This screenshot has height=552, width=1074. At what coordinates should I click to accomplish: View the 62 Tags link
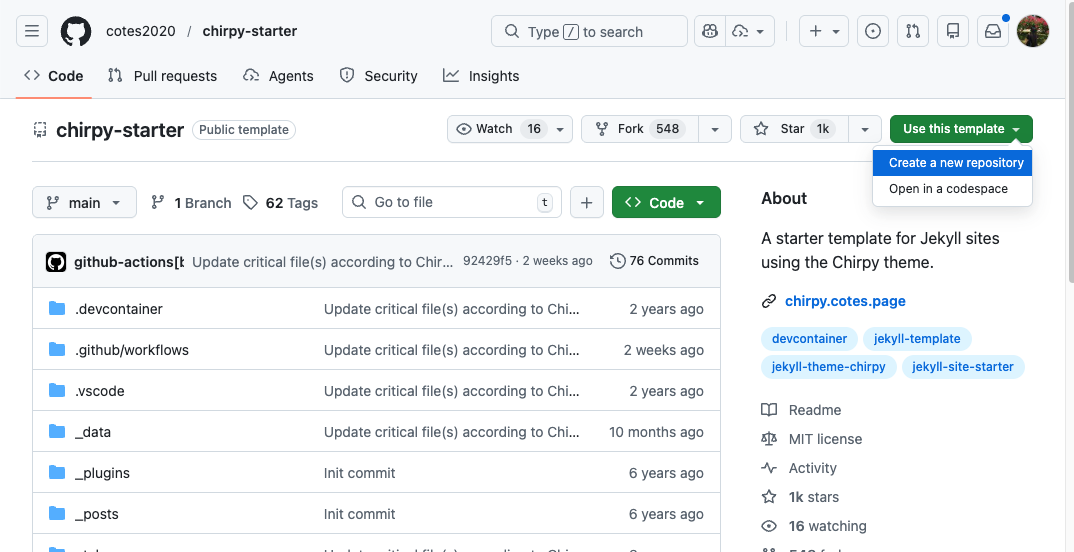click(281, 203)
